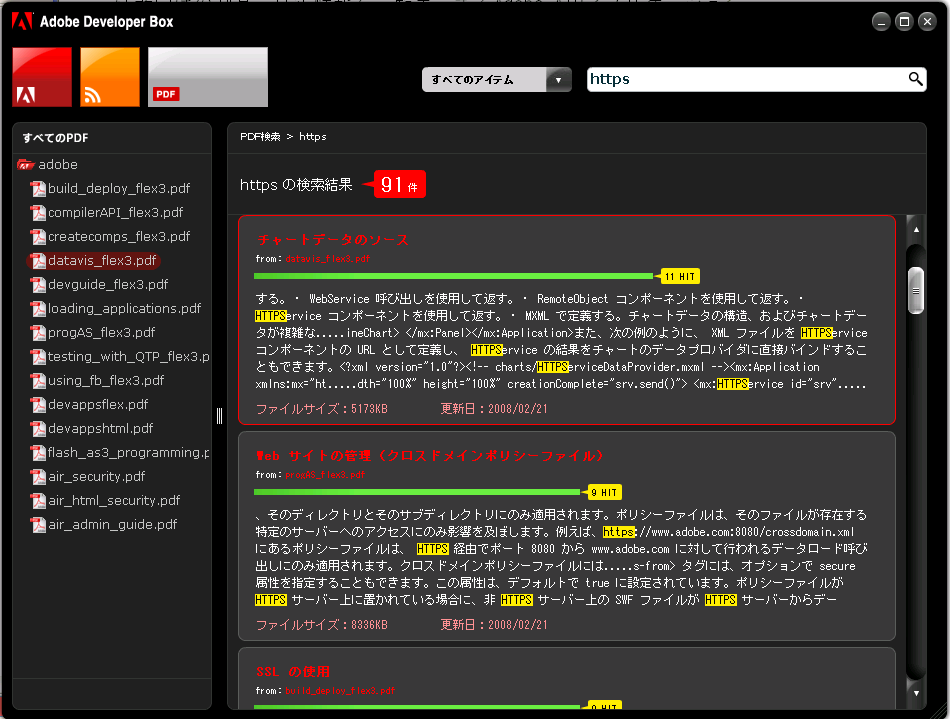
Task: Select air_security.pdf
Action: [96, 477]
